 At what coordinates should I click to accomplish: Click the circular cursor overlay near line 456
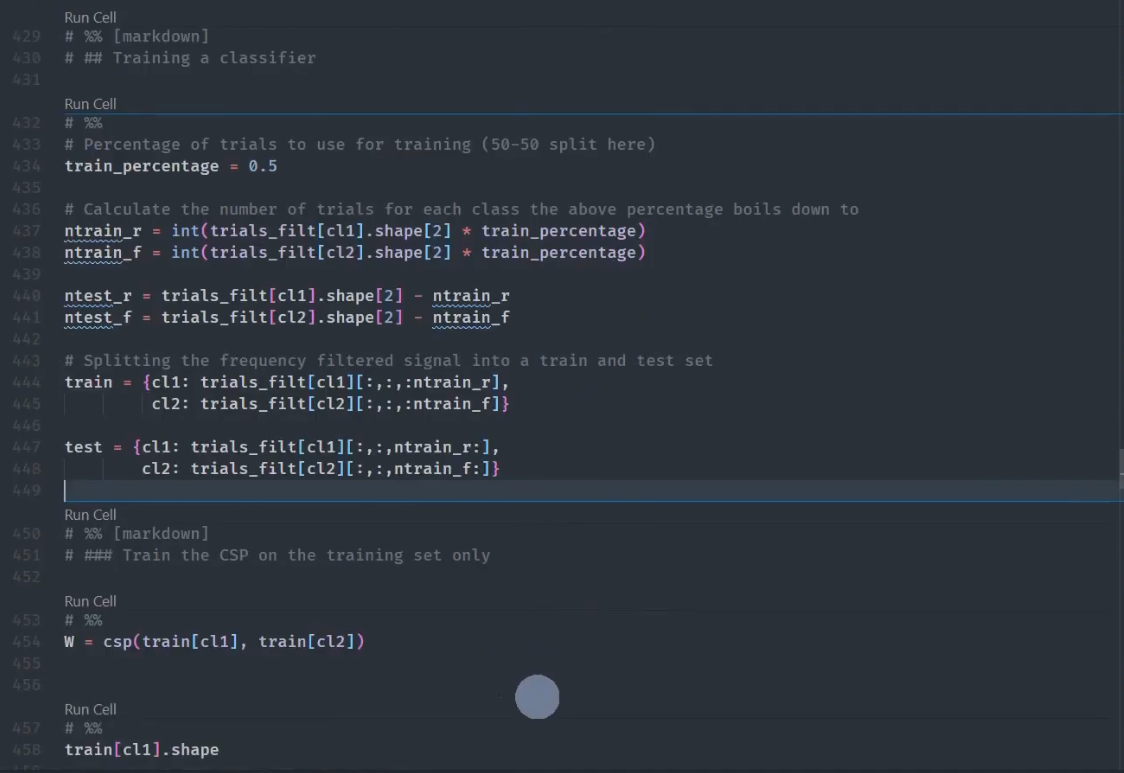click(537, 697)
